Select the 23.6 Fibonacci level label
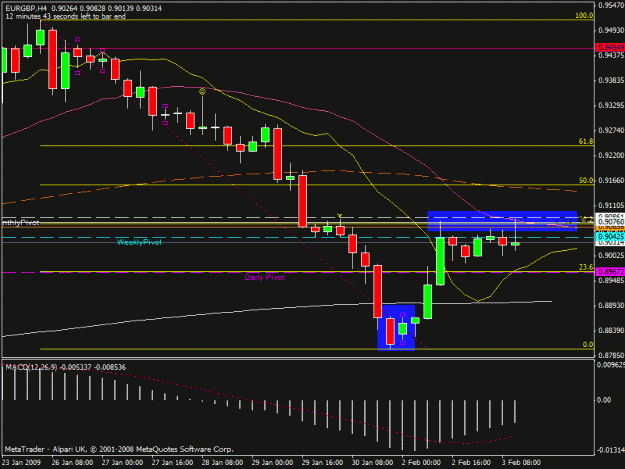The image size is (625, 469). click(586, 267)
